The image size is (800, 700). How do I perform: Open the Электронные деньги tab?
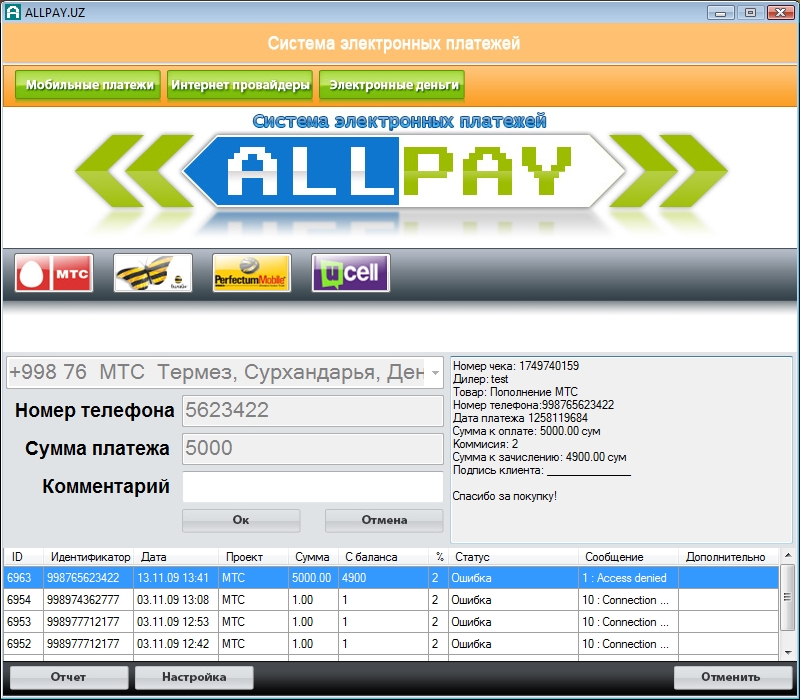point(392,85)
